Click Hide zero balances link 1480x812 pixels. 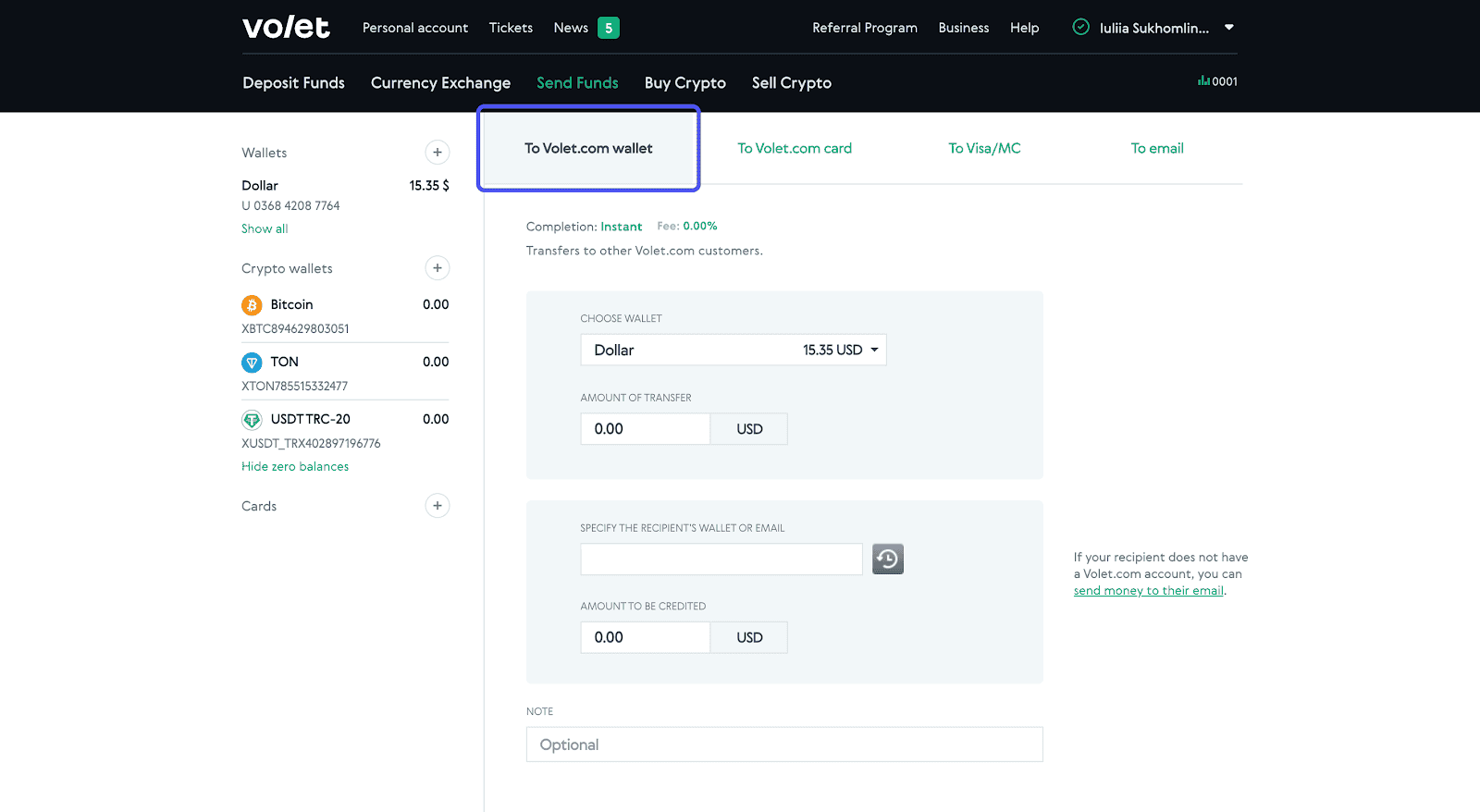pos(295,467)
